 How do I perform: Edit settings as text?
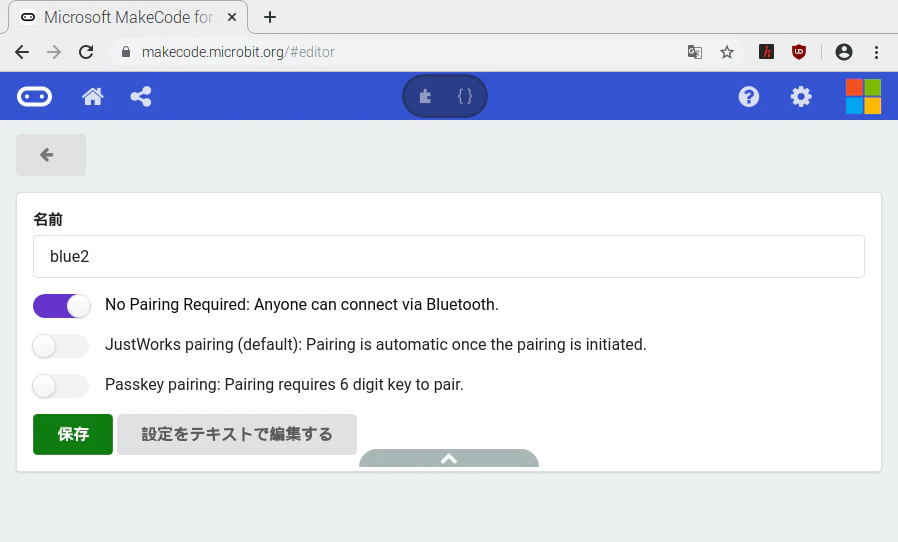(237, 434)
